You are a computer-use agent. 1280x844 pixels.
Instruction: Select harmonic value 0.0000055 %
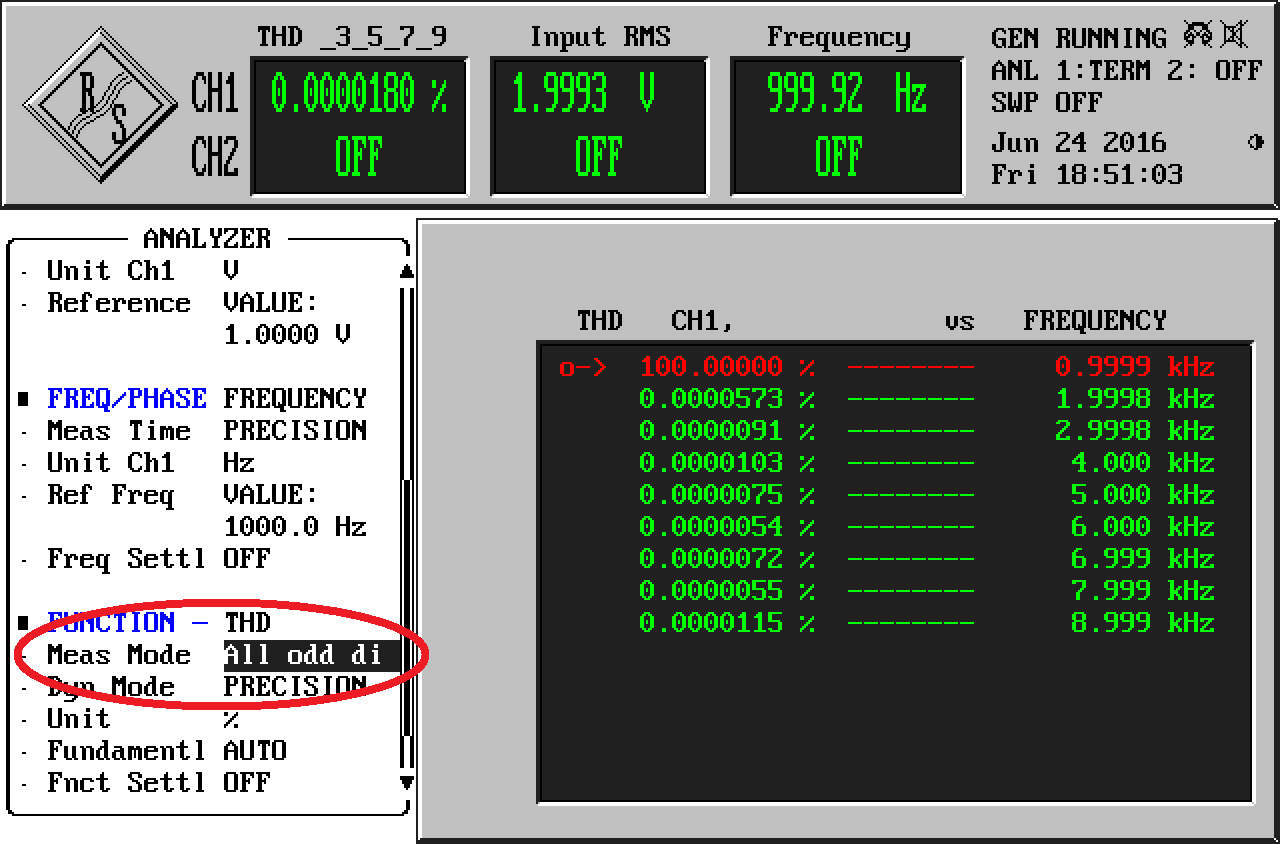coord(727,591)
